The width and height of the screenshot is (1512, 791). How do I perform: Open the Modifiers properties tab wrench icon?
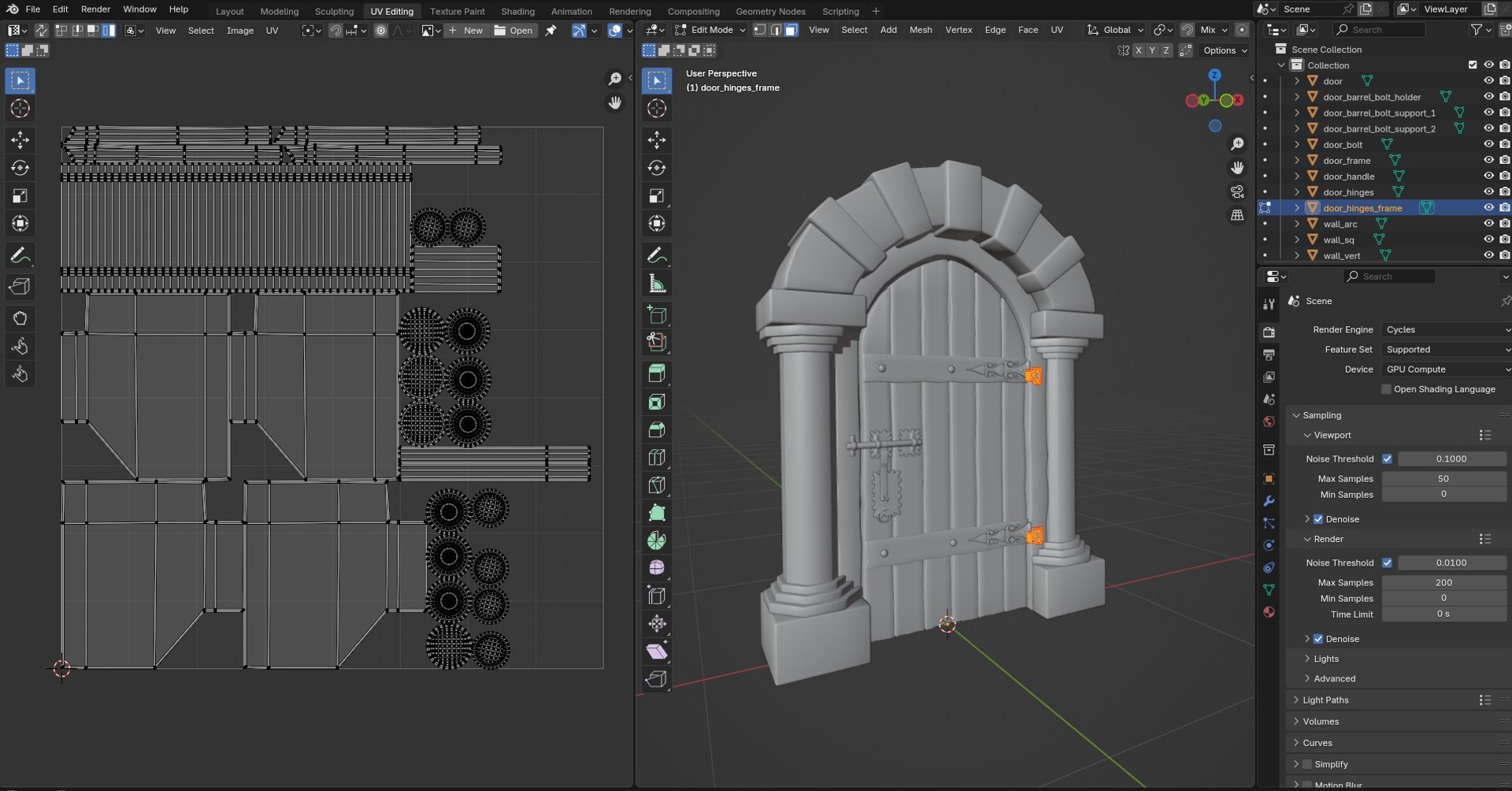(x=1269, y=501)
